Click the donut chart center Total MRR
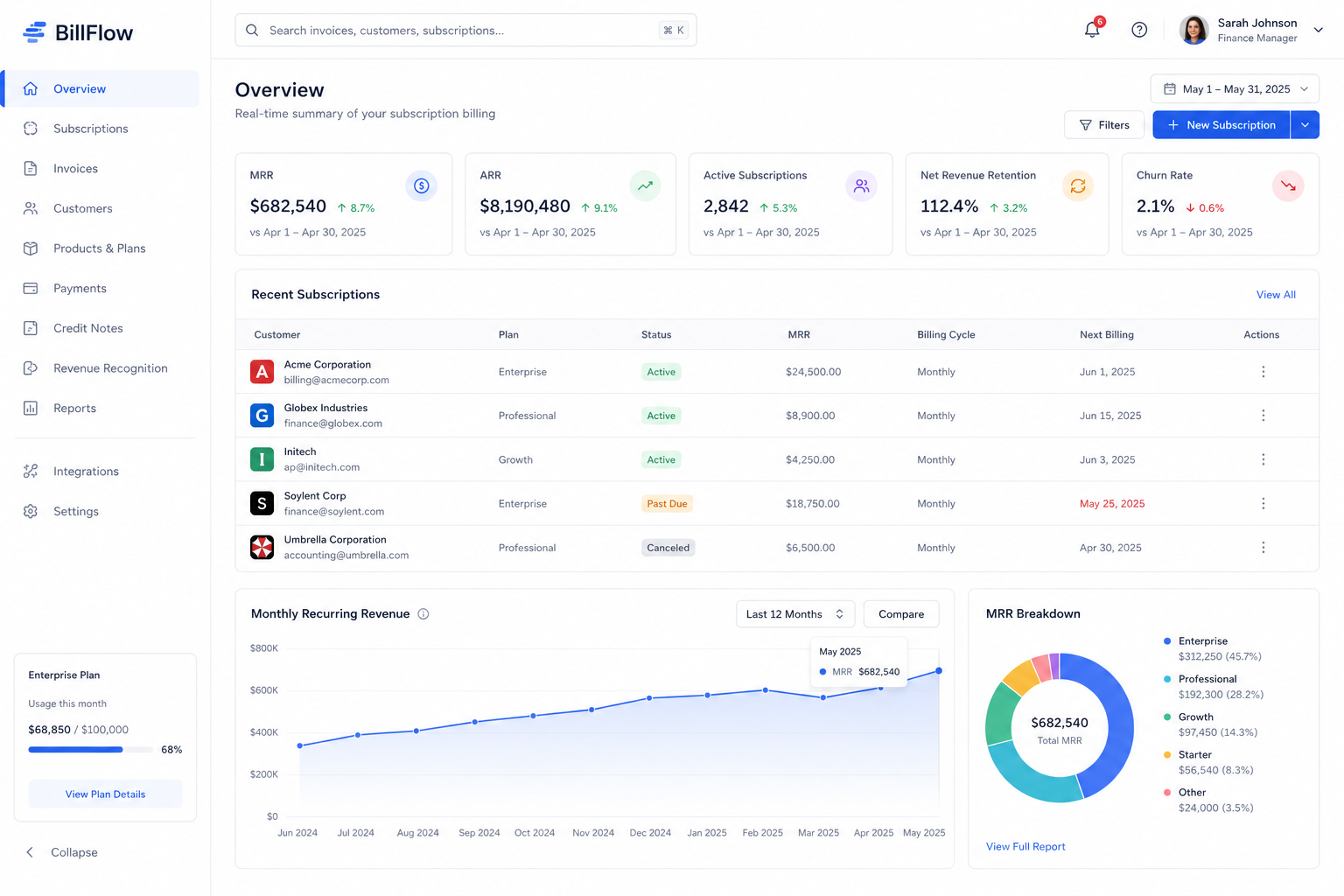Image resolution: width=1344 pixels, height=896 pixels. tap(1060, 730)
